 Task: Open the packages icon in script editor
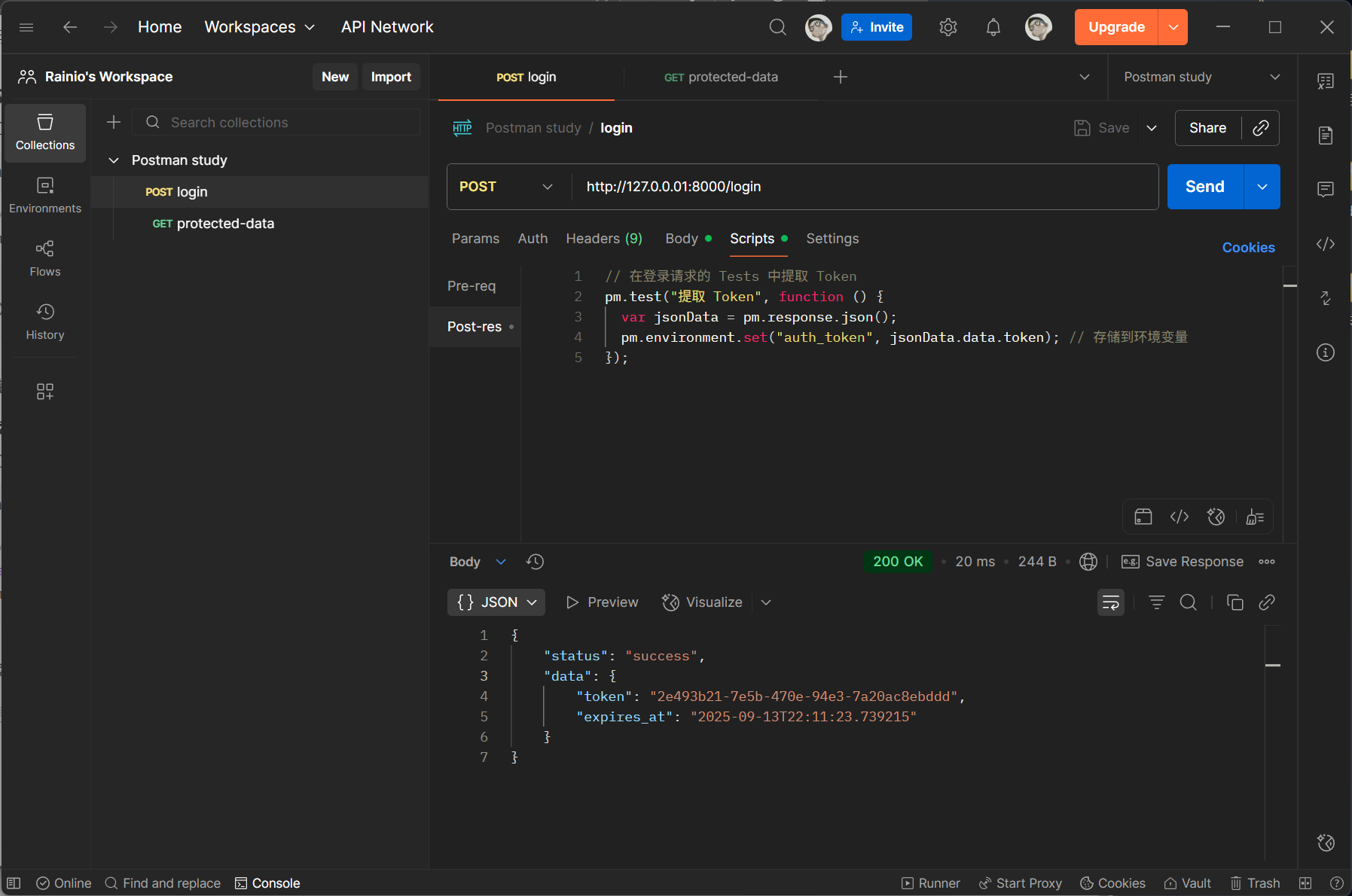point(1143,517)
